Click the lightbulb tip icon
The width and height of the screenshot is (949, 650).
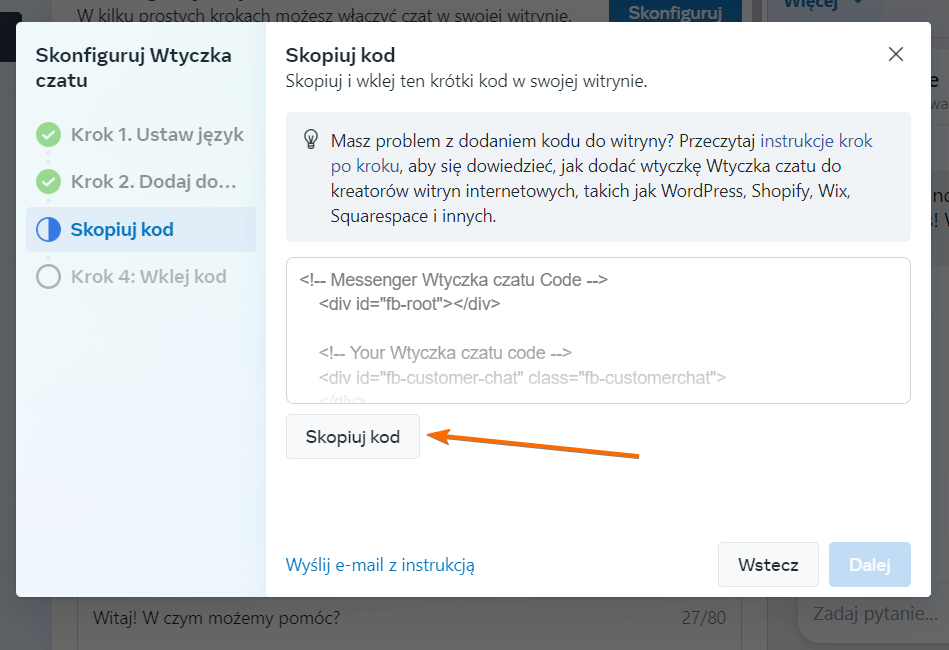[x=310, y=140]
